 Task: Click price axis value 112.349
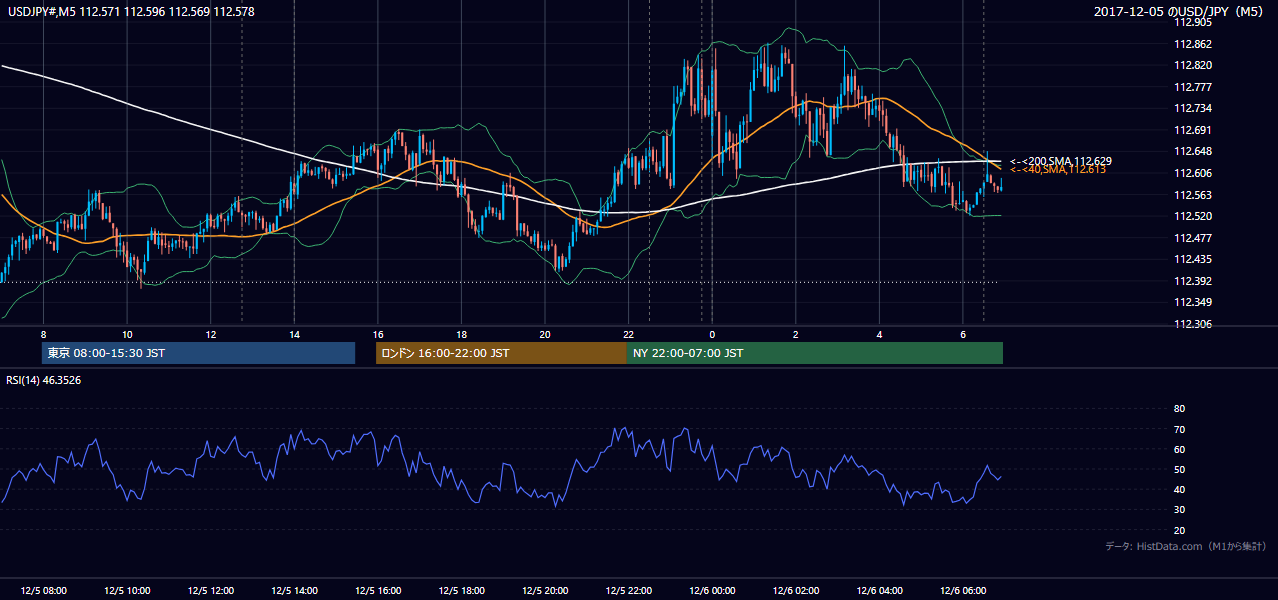(x=1194, y=302)
